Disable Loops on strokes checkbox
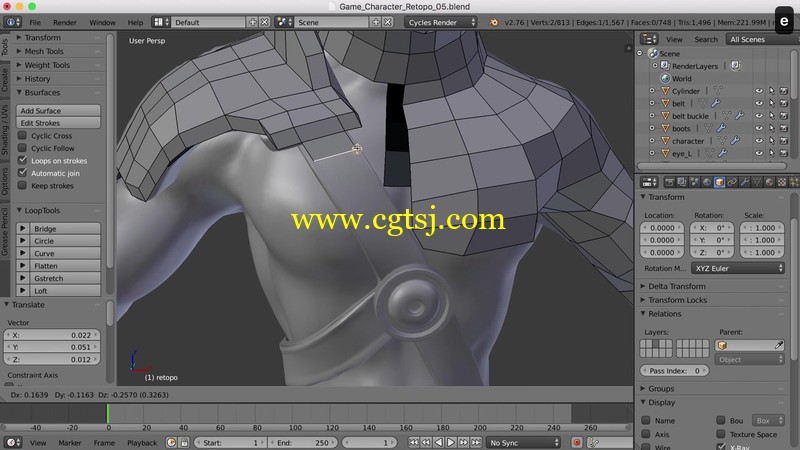This screenshot has width=800, height=450. 22,160
